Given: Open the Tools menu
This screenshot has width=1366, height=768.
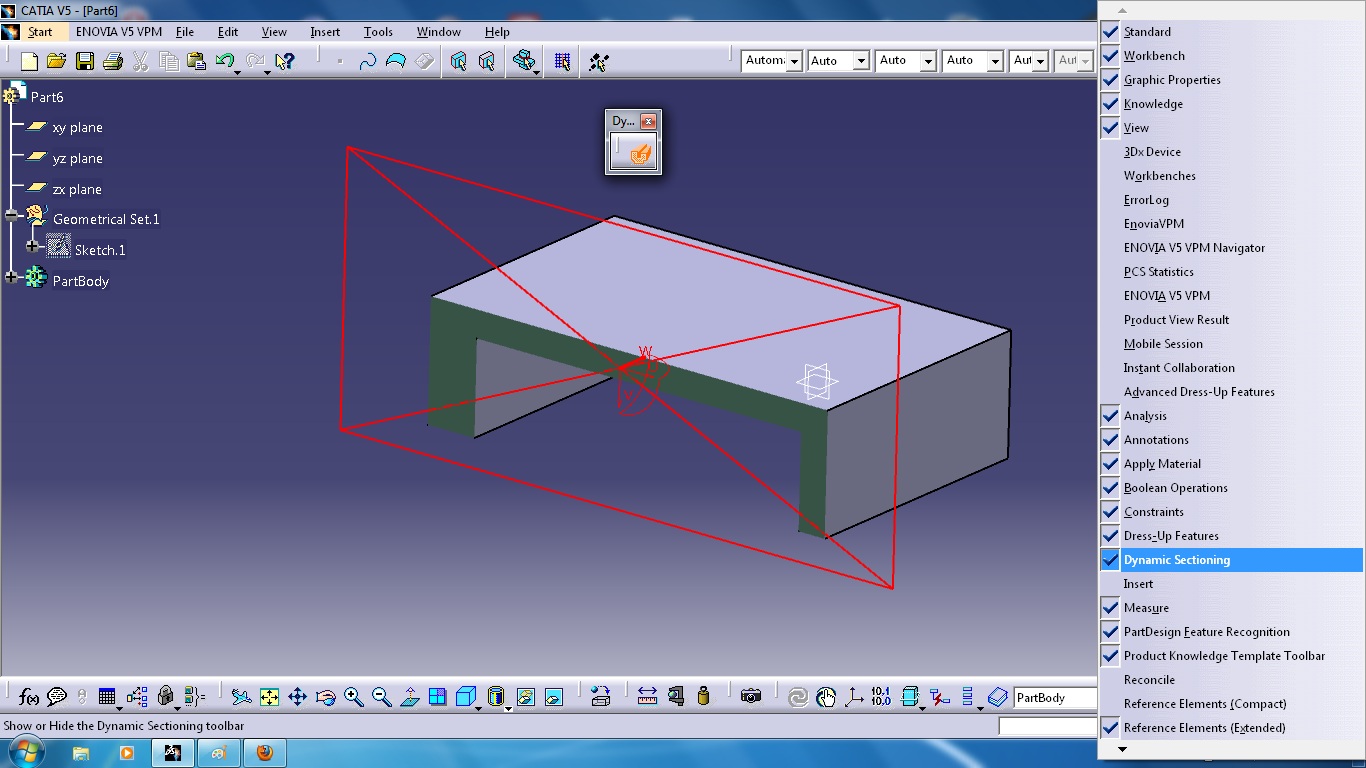Looking at the screenshot, I should 378,32.
